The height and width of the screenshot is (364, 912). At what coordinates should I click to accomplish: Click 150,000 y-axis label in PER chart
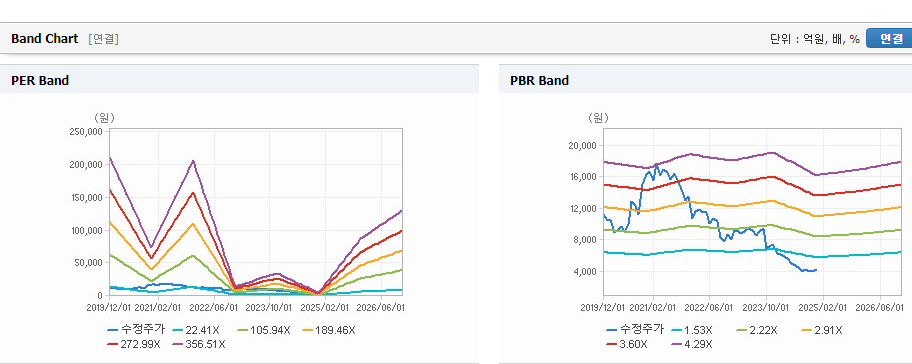tap(87, 198)
